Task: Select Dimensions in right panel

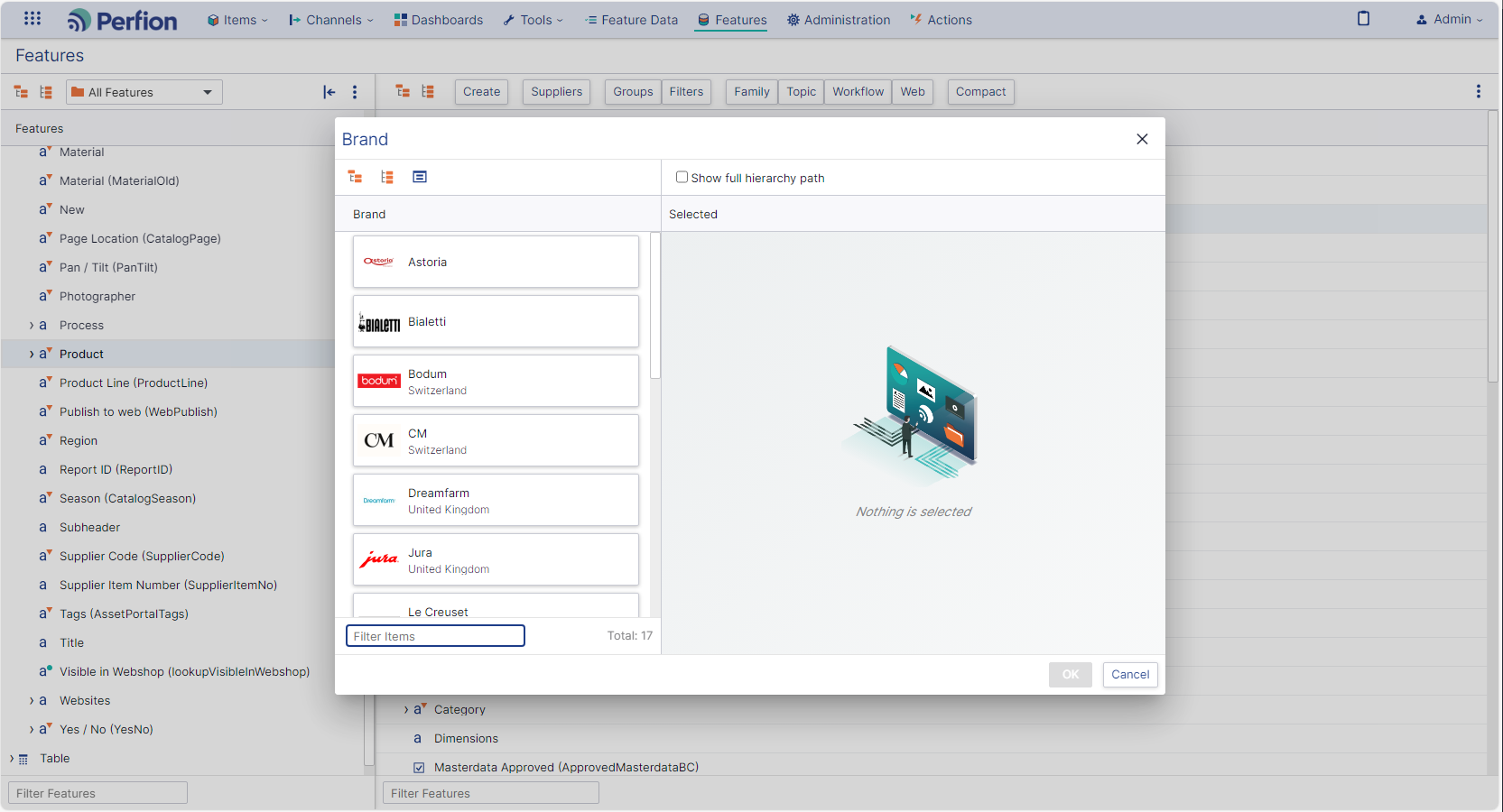Action: 466,739
